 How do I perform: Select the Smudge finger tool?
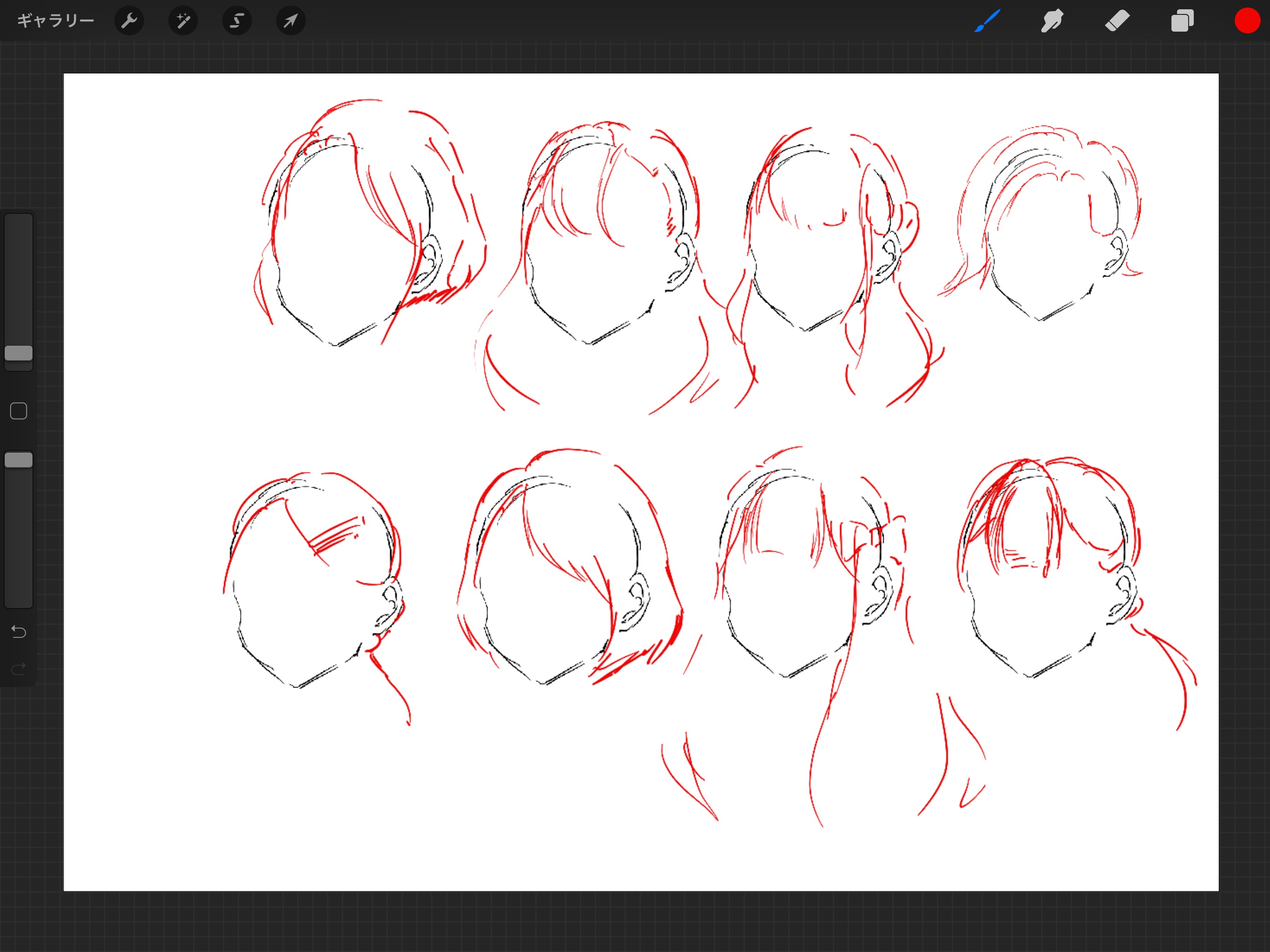point(1052,21)
